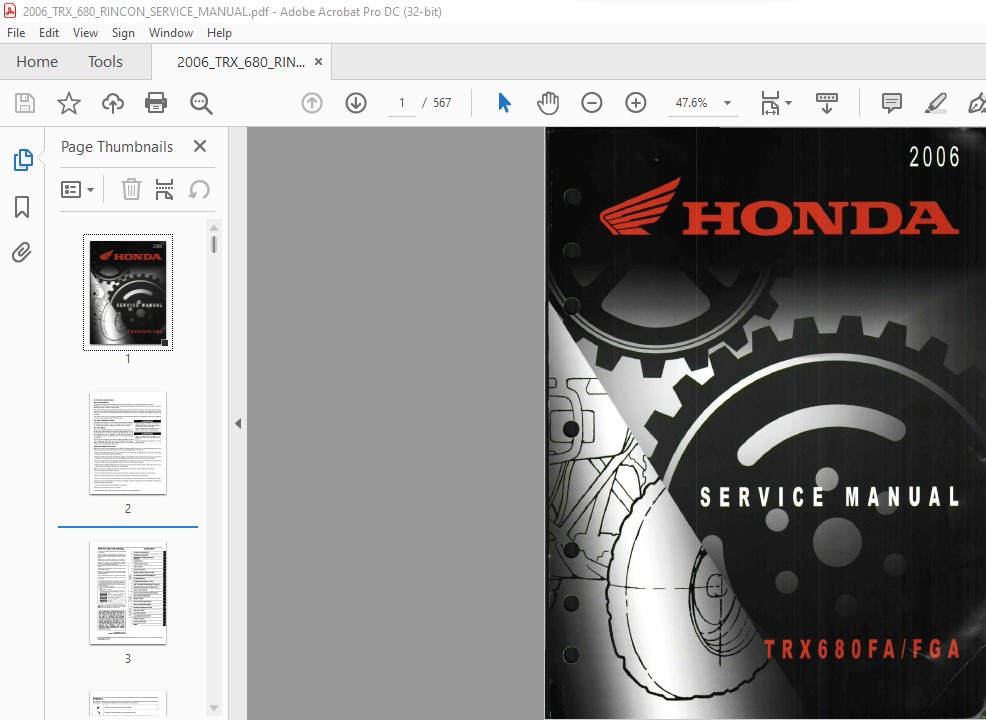Open the Window menu
Viewport: 986px width, 720px height.
pos(170,33)
